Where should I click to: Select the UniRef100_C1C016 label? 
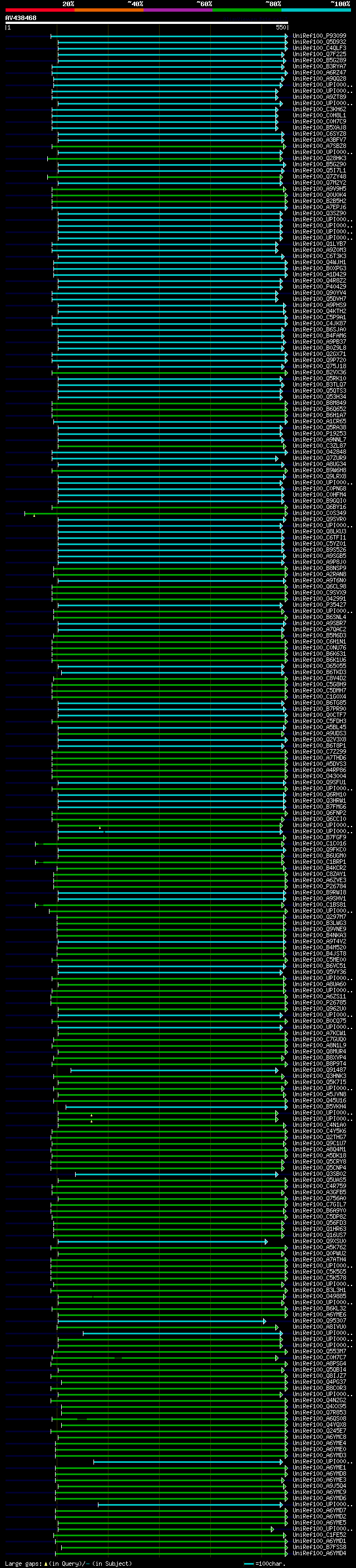319,844
